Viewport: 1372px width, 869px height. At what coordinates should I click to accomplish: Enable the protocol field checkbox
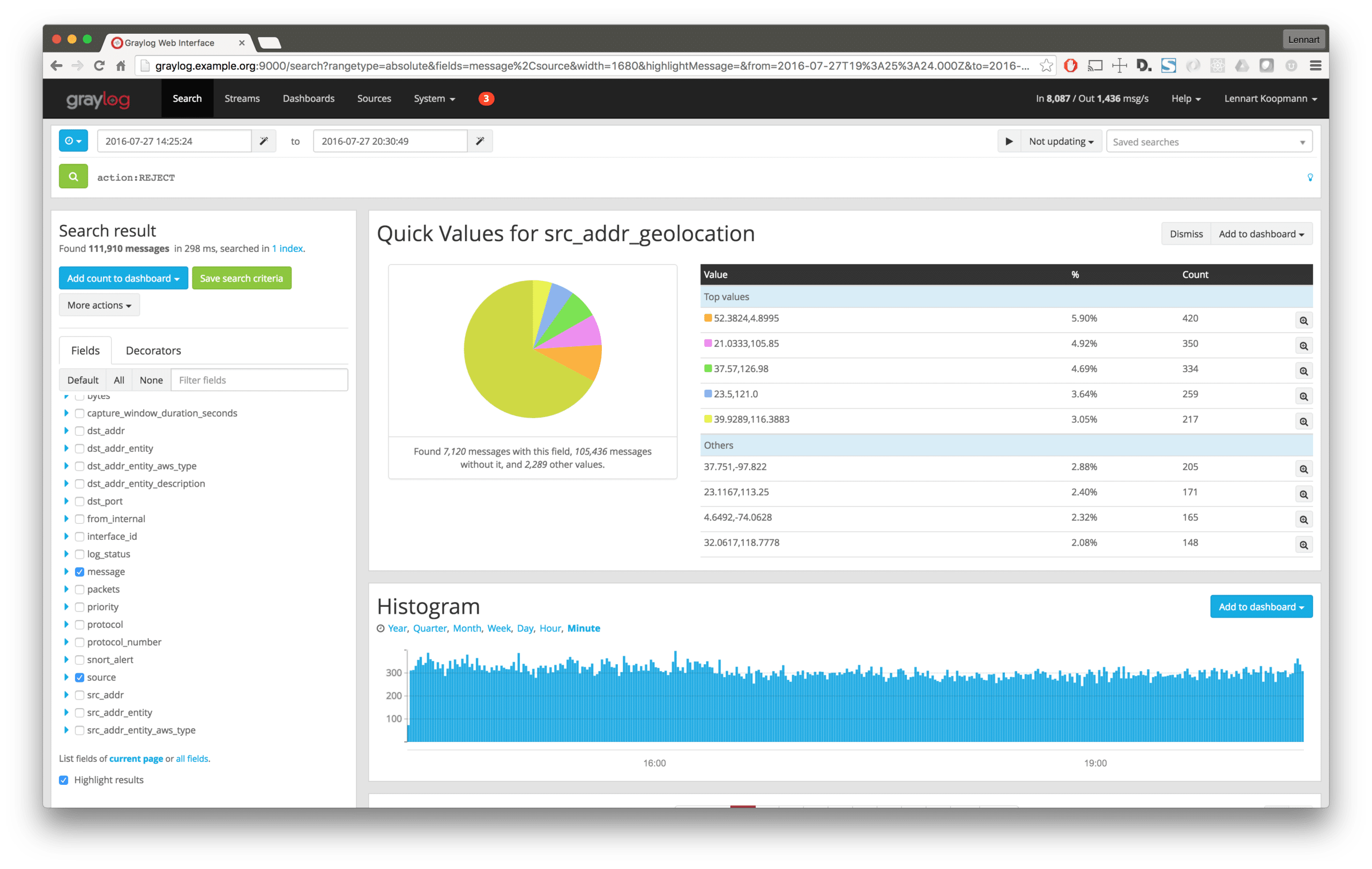80,625
